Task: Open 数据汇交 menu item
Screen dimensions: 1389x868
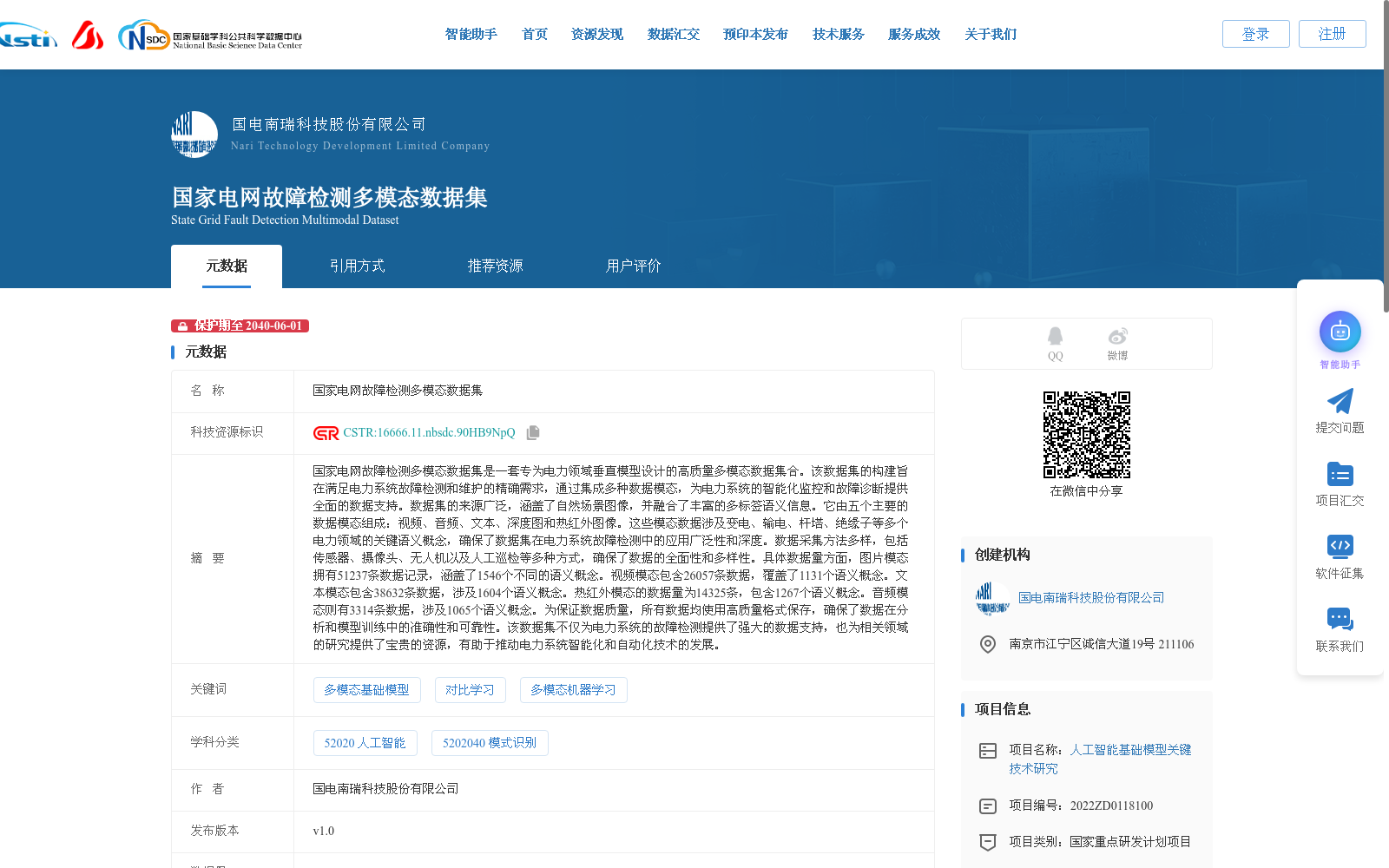Action: (674, 35)
